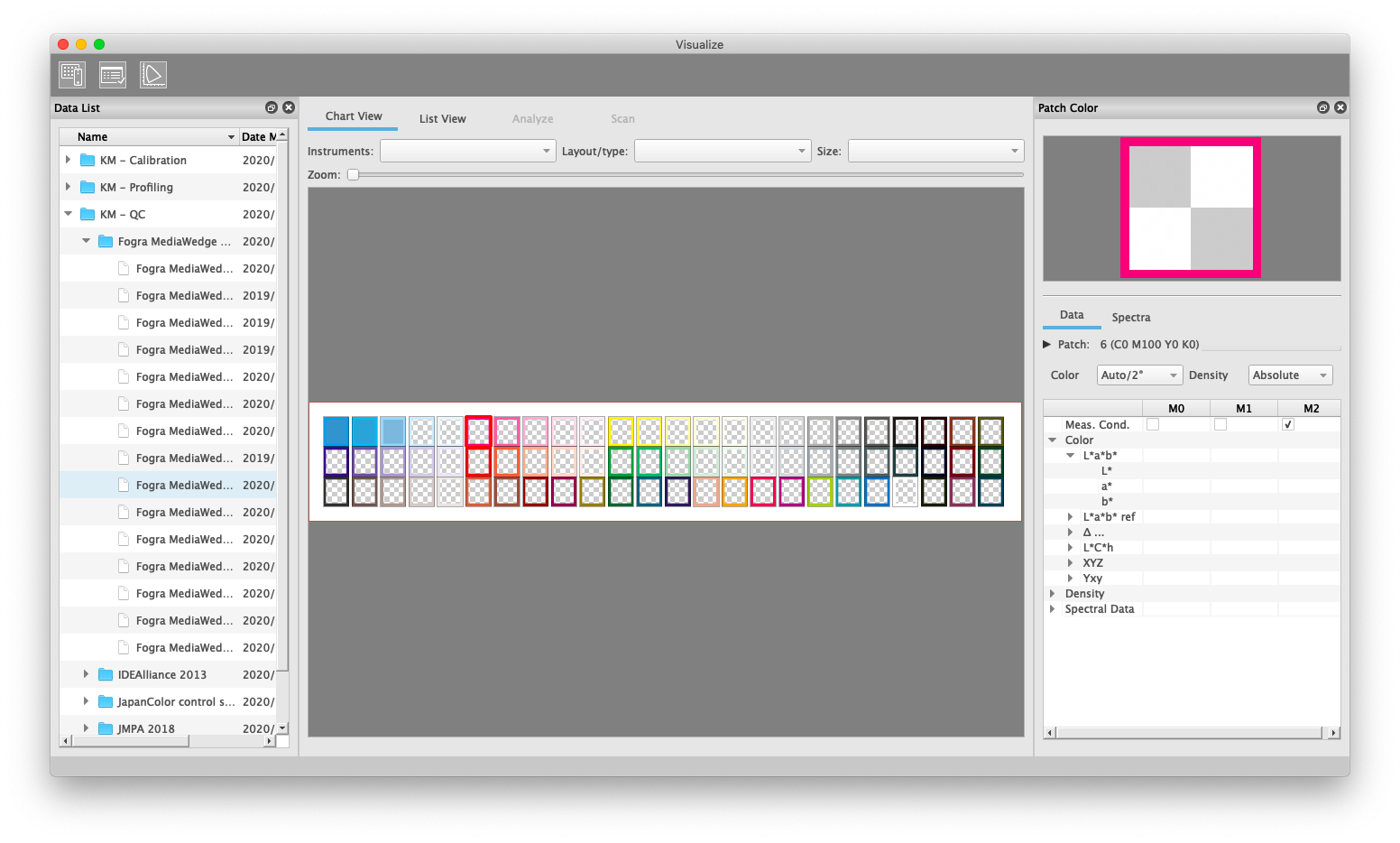The width and height of the screenshot is (1400, 843).
Task: Undock the Patch Color panel
Action: pos(1323,107)
